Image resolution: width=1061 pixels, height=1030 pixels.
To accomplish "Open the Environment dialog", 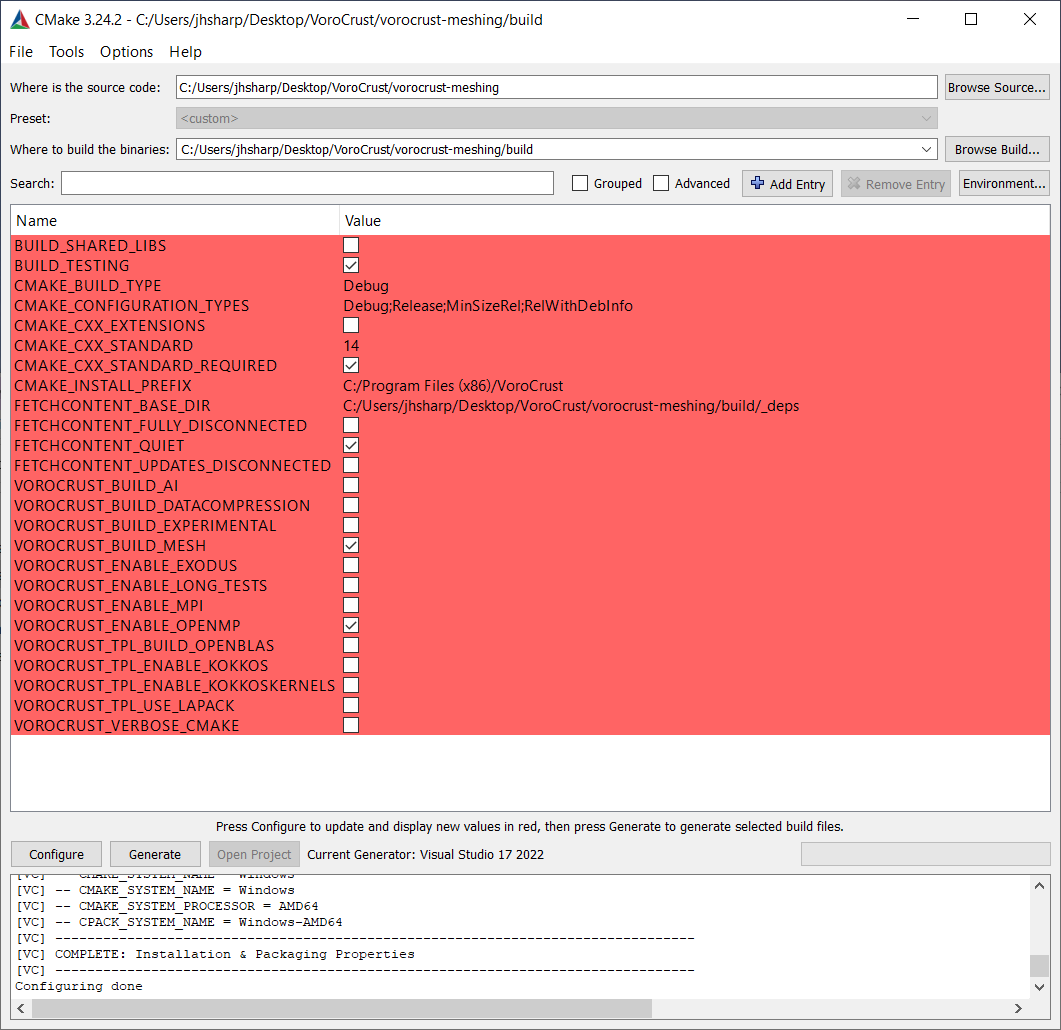I will click(x=1004, y=183).
